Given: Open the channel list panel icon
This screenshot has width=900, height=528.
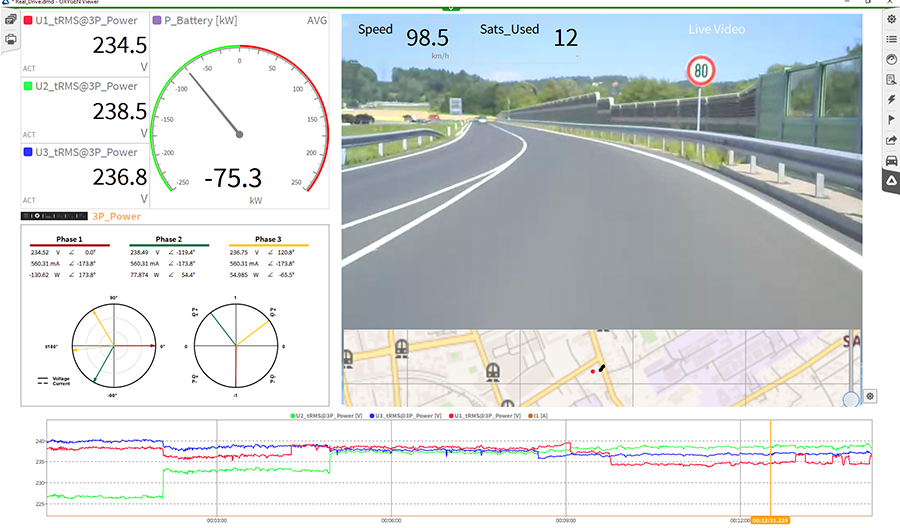Looking at the screenshot, I should coord(891,39).
